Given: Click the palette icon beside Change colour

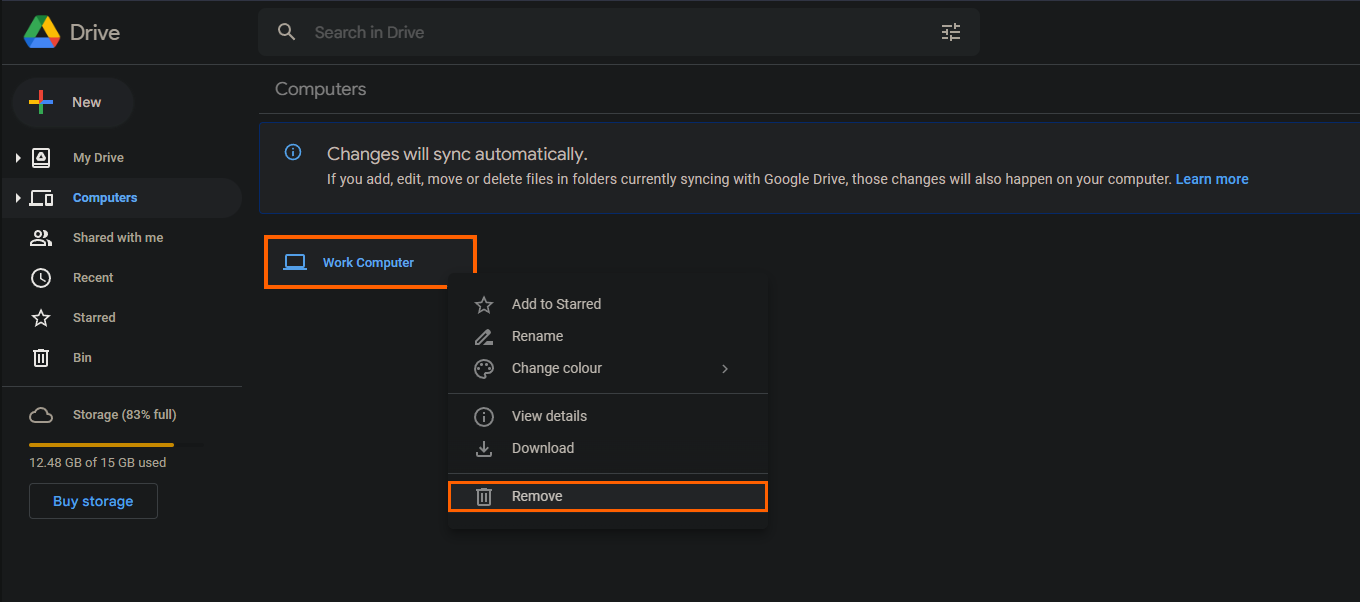Looking at the screenshot, I should 484,369.
